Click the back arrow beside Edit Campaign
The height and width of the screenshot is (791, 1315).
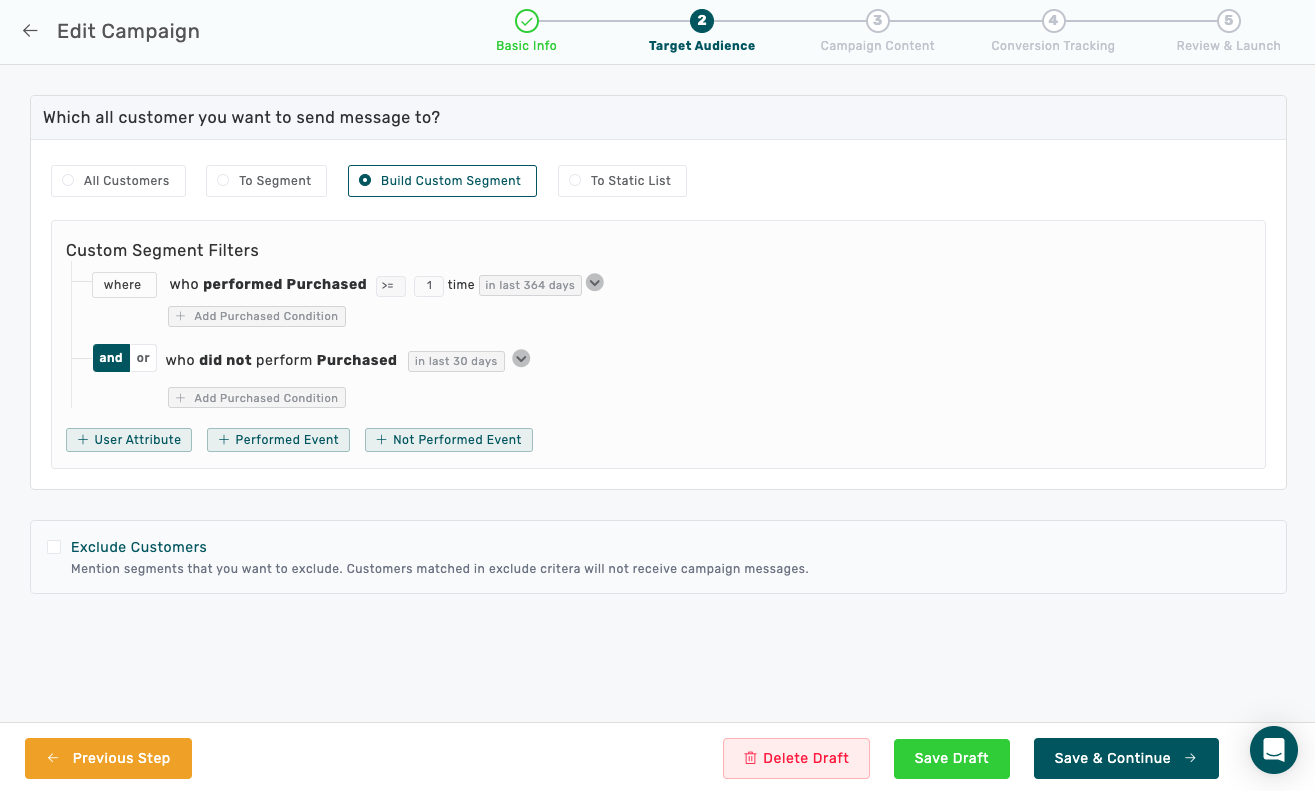point(30,31)
